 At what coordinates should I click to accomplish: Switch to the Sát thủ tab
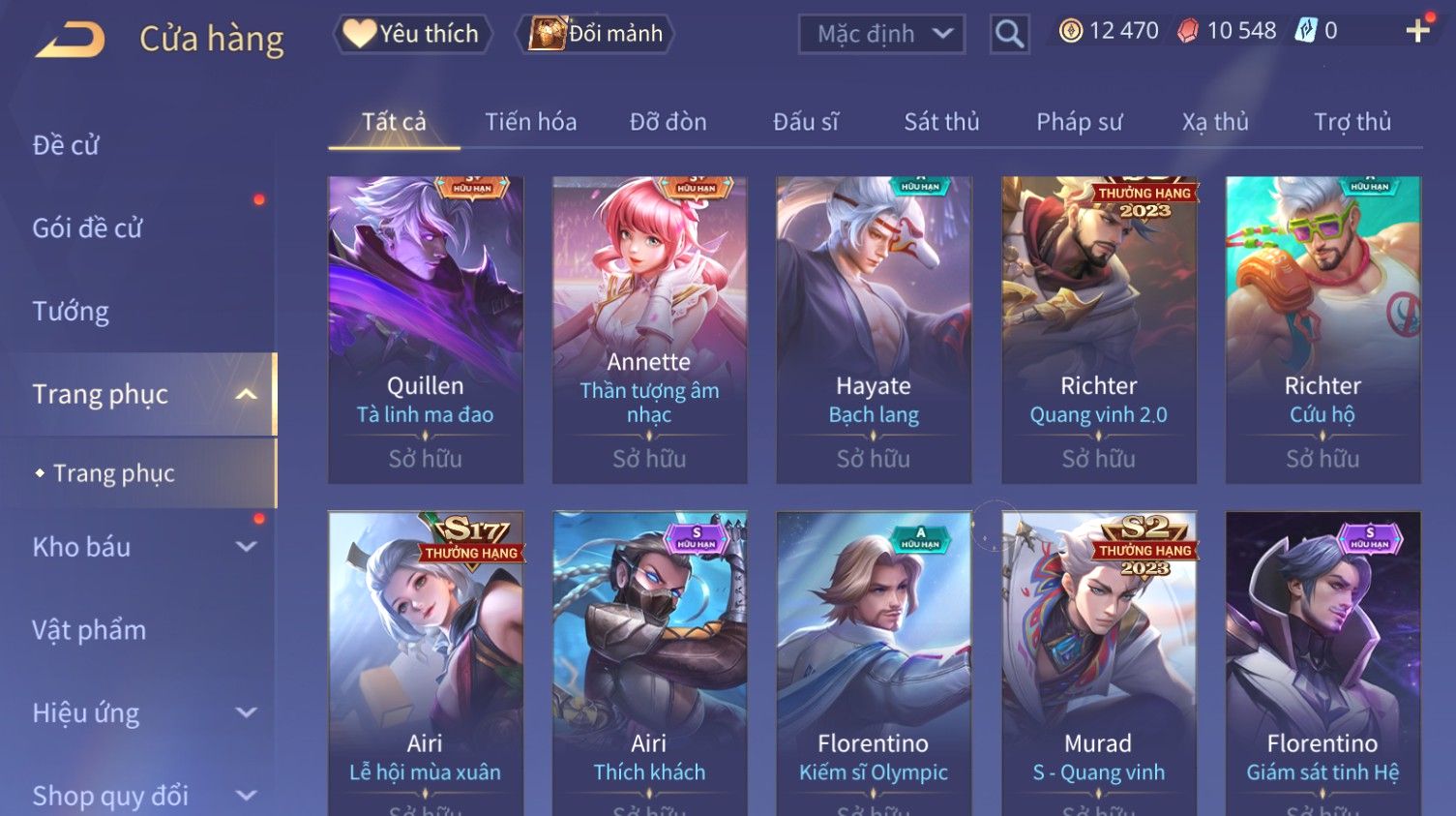click(x=941, y=122)
